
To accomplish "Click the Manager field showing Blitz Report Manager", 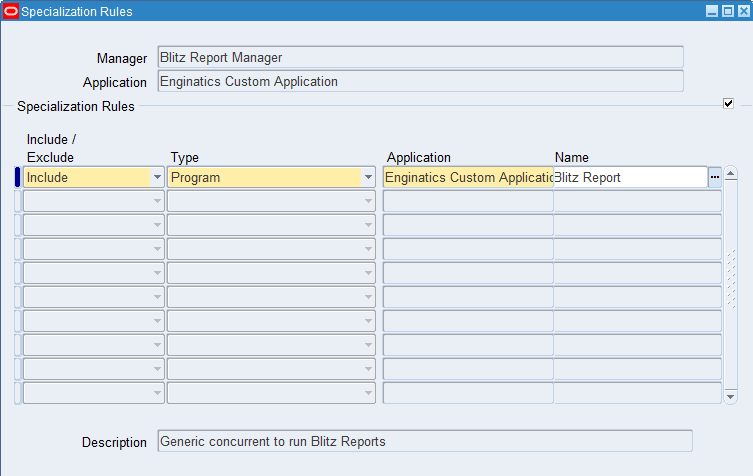I will pos(420,57).
